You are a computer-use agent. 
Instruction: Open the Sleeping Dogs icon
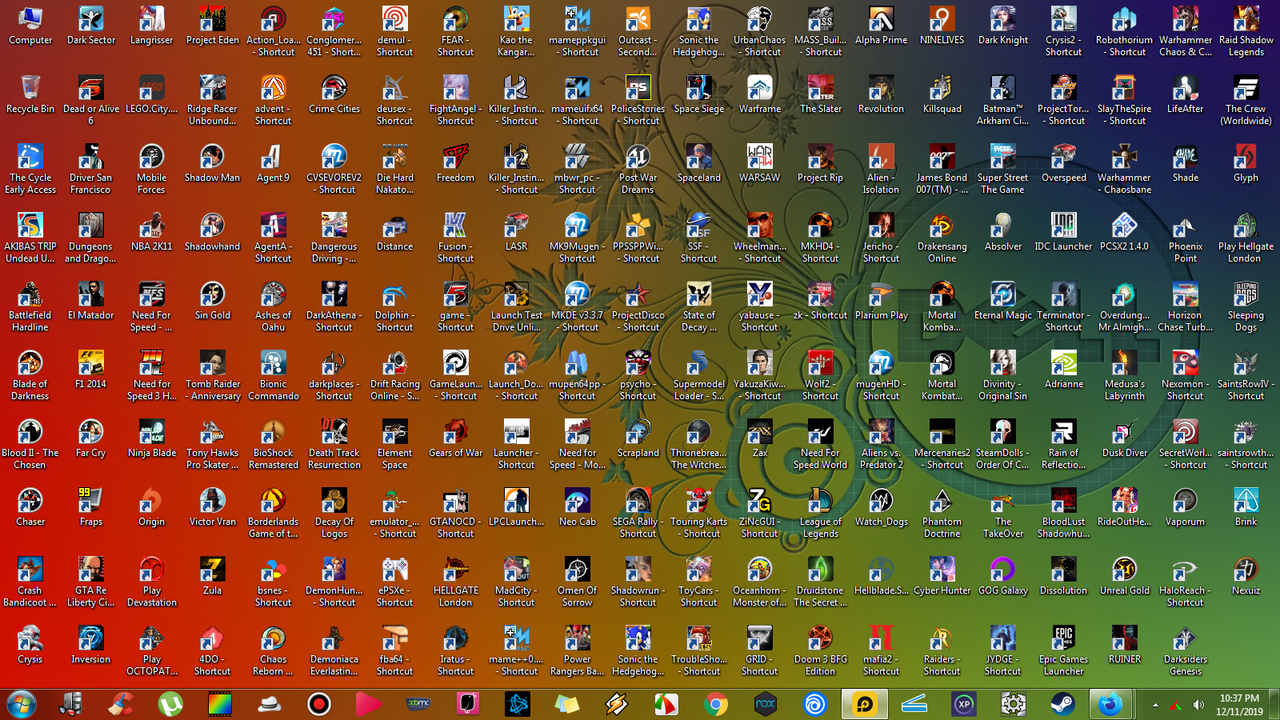coord(1246,307)
